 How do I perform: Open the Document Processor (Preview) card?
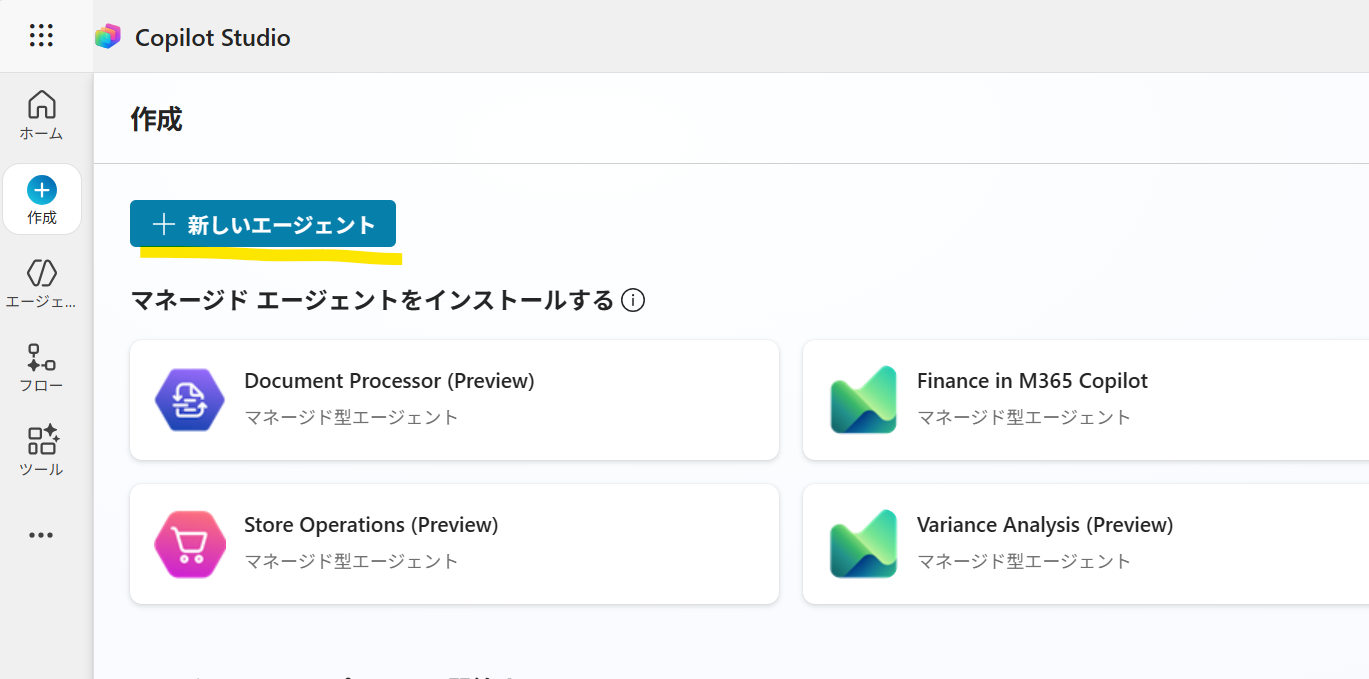pos(454,400)
